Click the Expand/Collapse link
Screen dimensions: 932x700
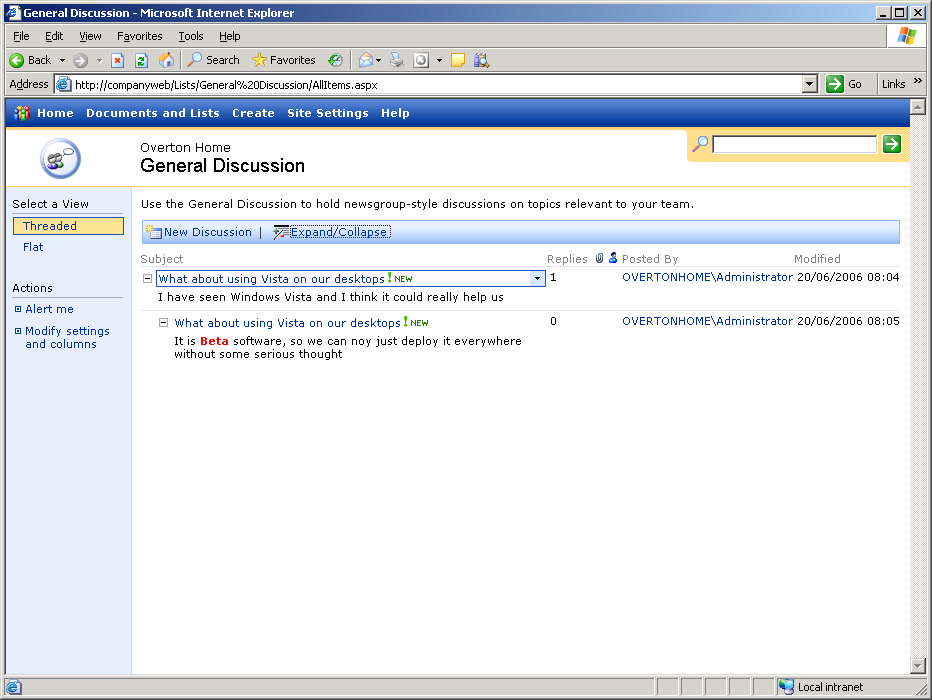(339, 232)
